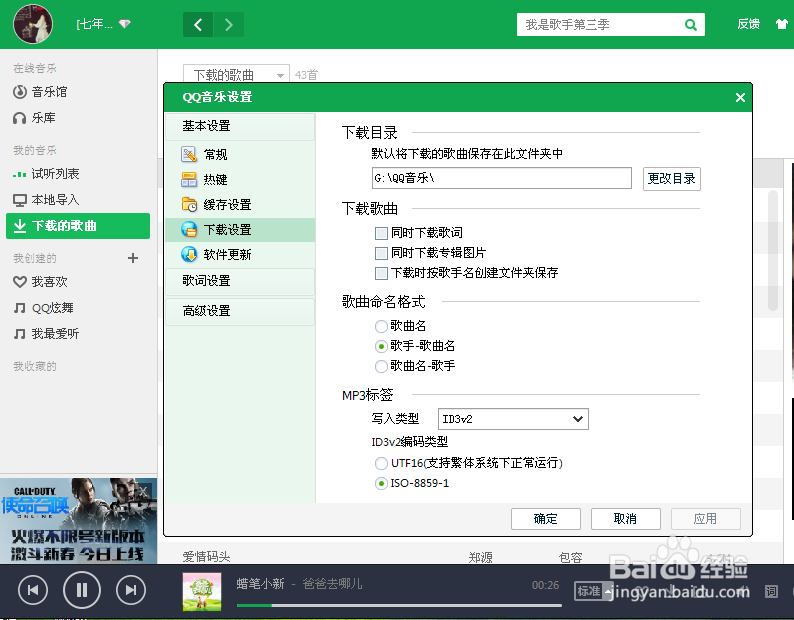This screenshot has height=620, width=794.
Task: Cancel settings with 取消
Action: coord(625,519)
